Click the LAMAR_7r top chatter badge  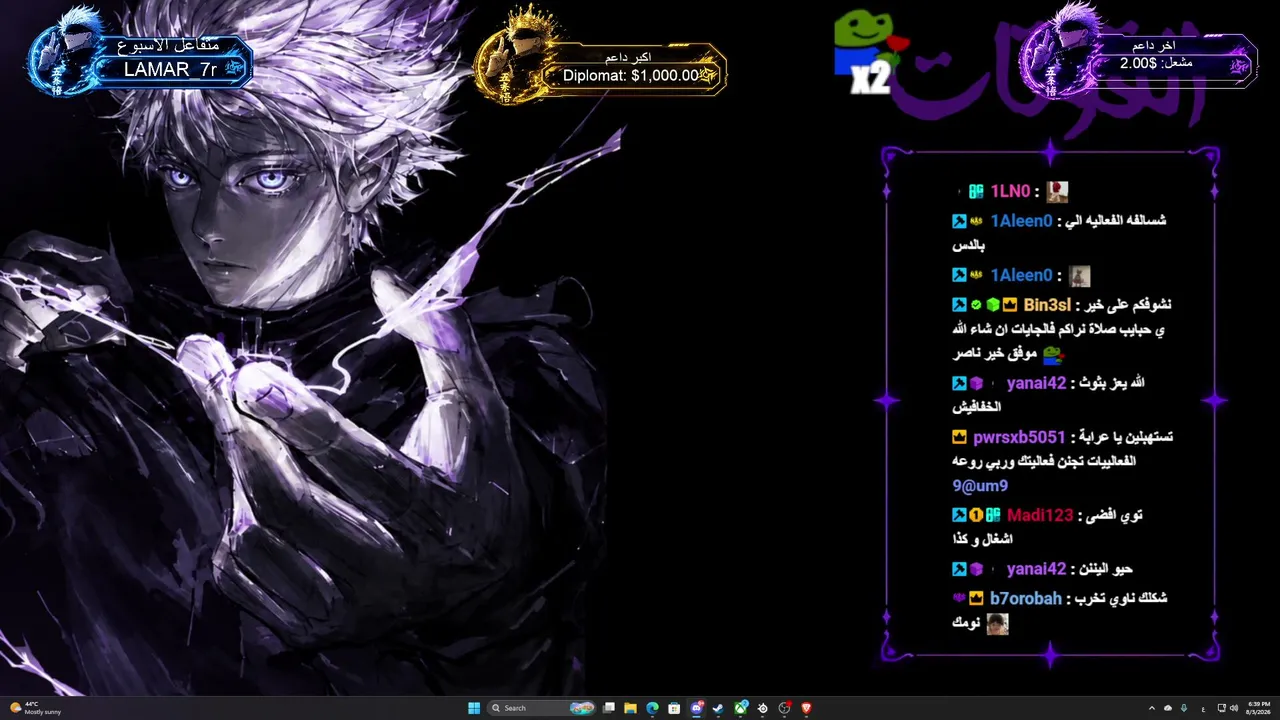tap(141, 58)
